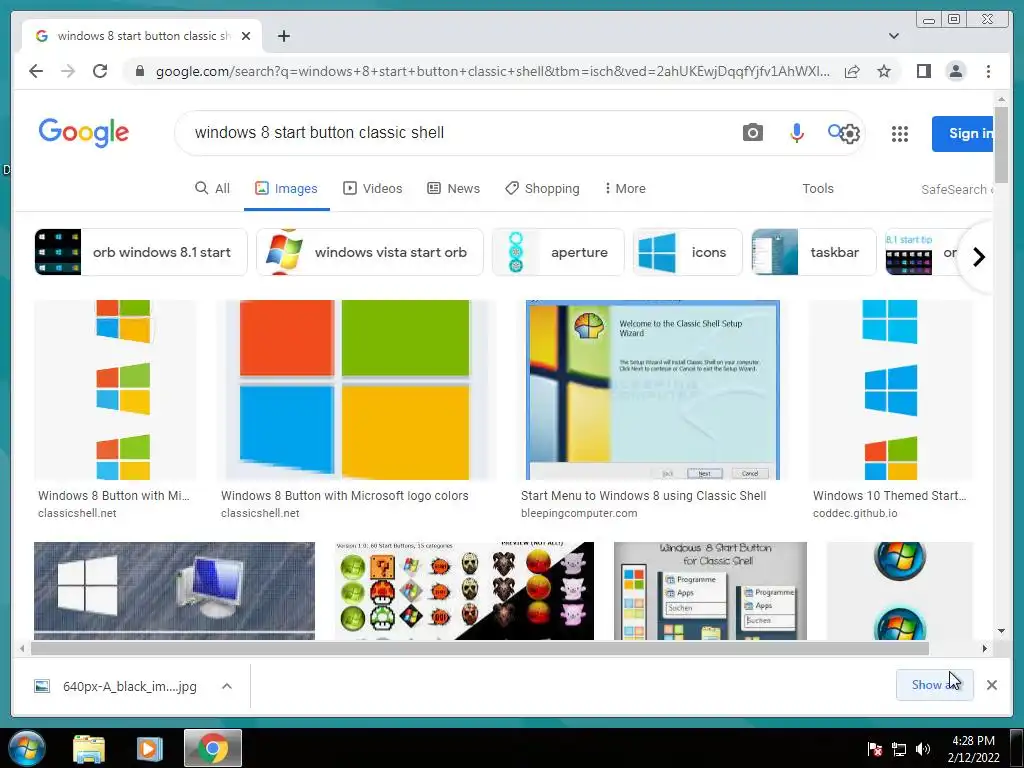The image size is (1024, 768).
Task: Click the browser forward arrow
Action: pos(68,71)
